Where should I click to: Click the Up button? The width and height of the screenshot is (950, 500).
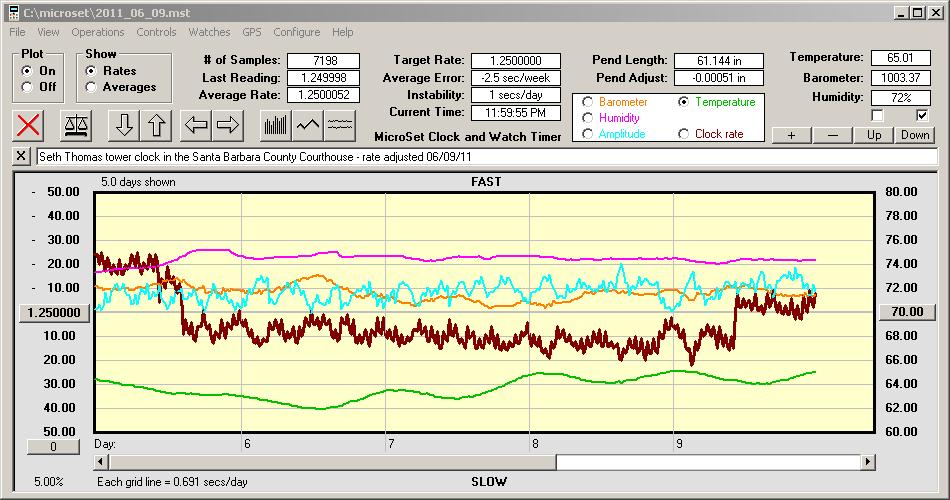874,135
